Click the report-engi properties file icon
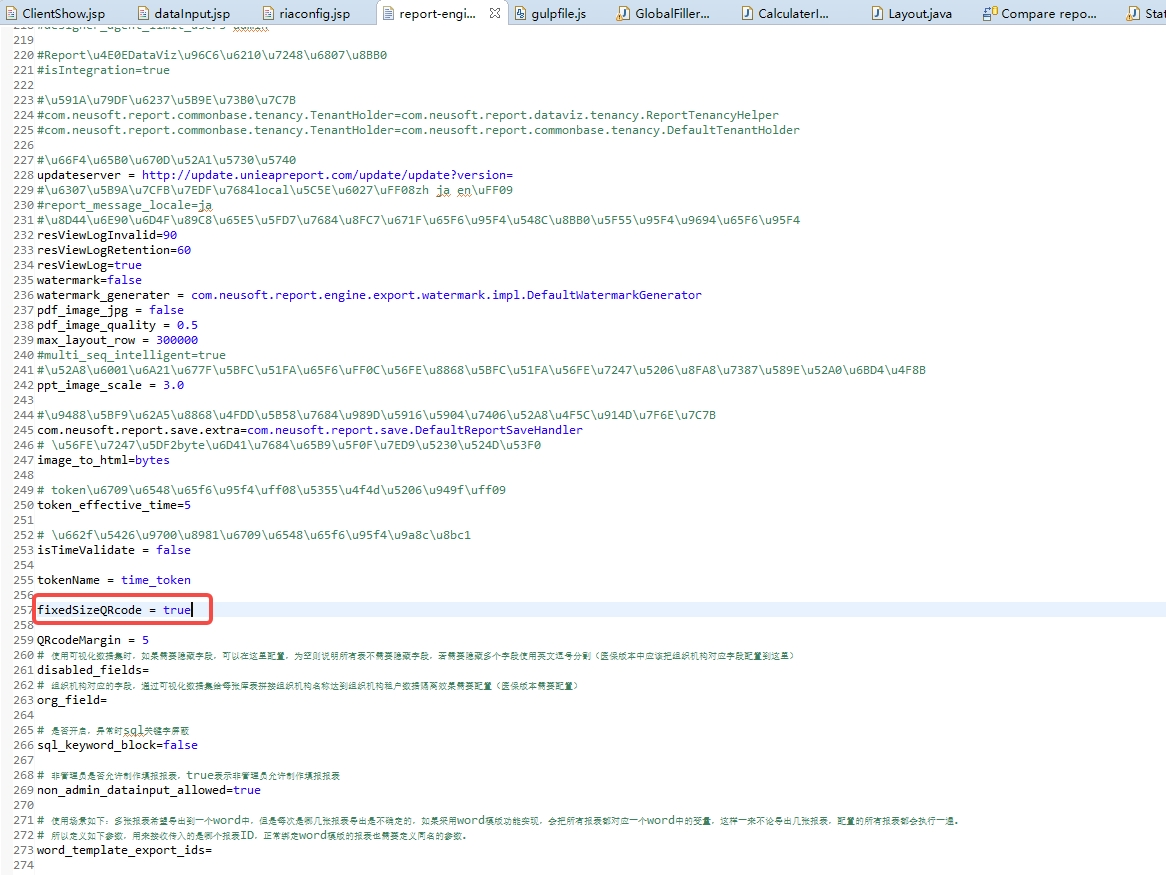 [x=388, y=13]
